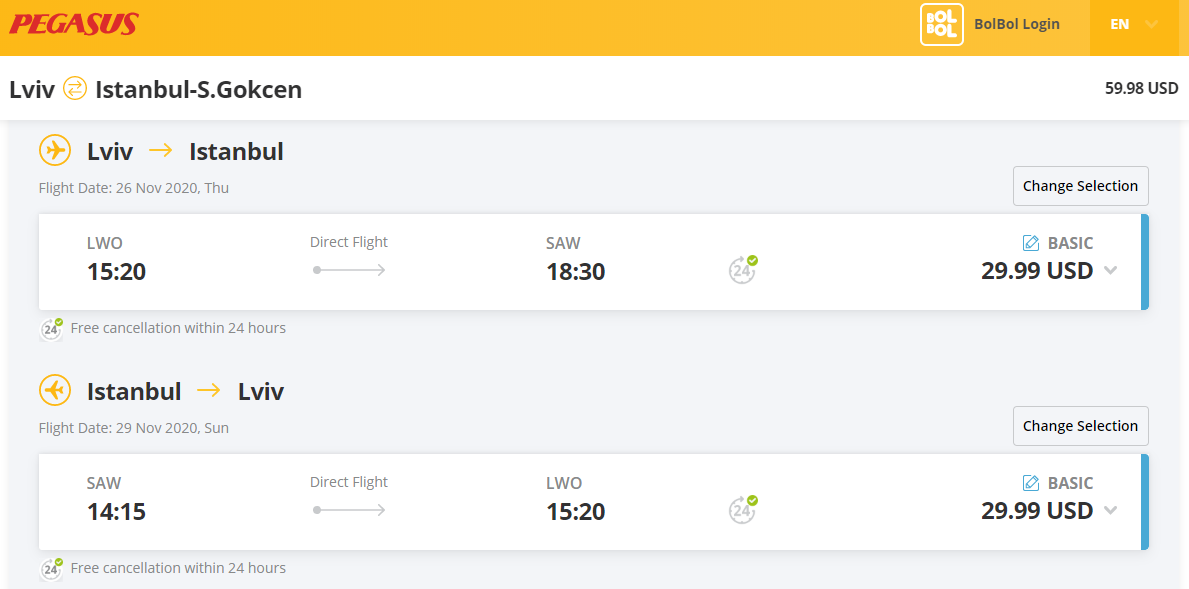Select the return SAW 14:15 flight card

pos(594,502)
